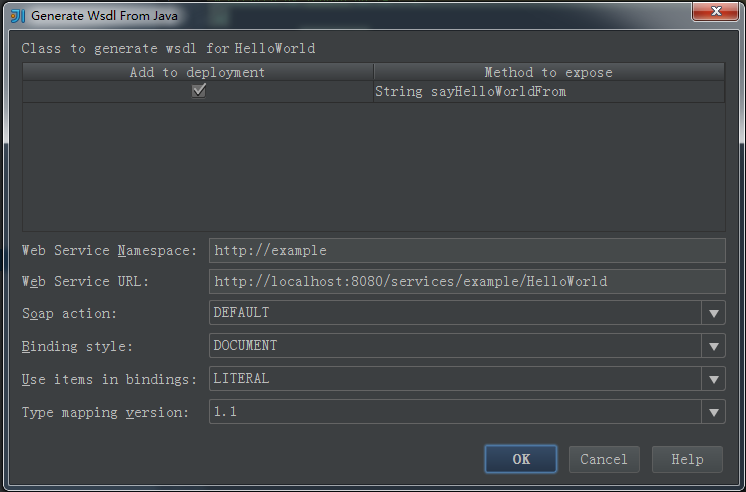This screenshot has width=746, height=492.
Task: Click the IntelliJ icon in title bar
Action: 18,16
